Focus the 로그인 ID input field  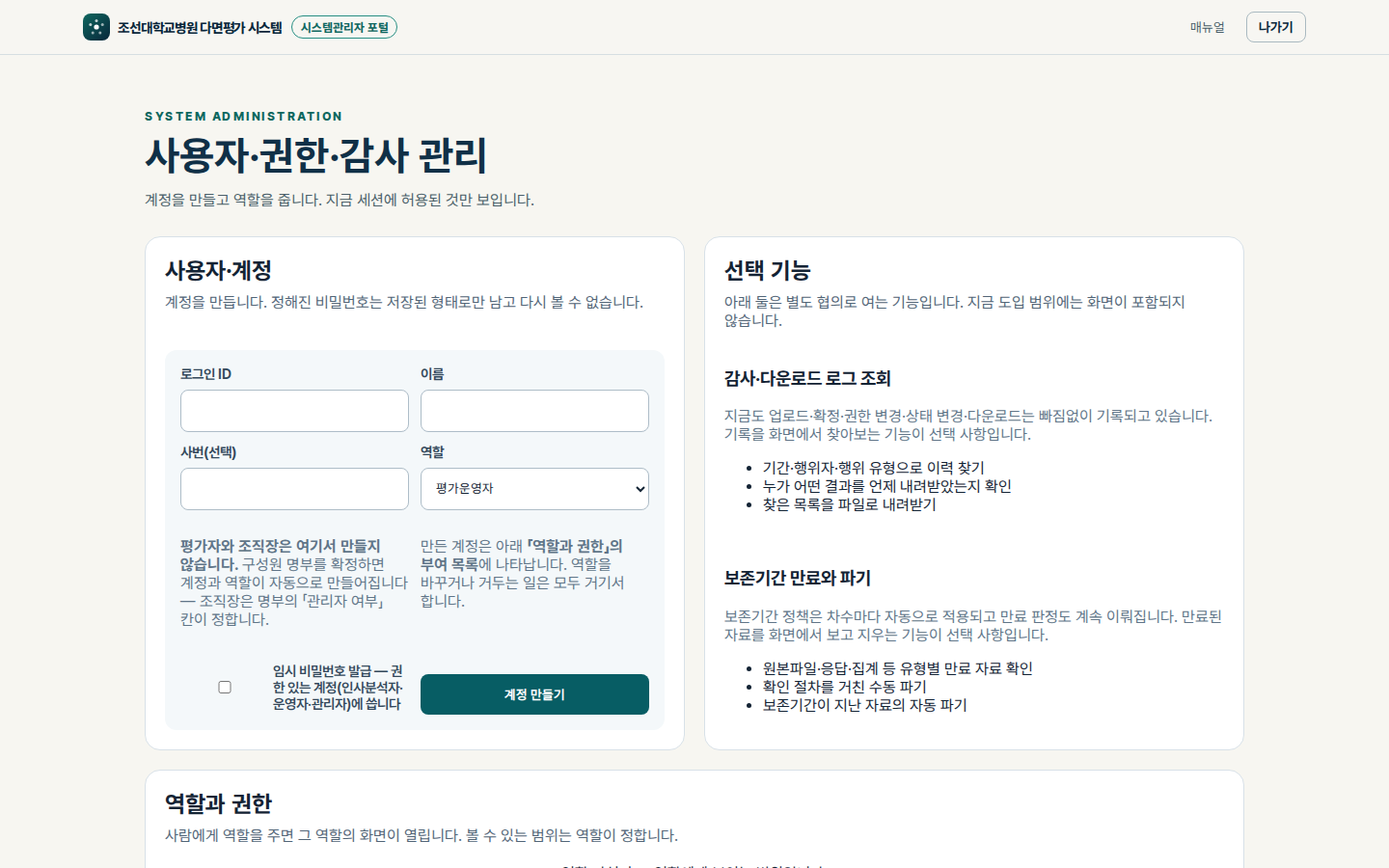click(x=294, y=411)
